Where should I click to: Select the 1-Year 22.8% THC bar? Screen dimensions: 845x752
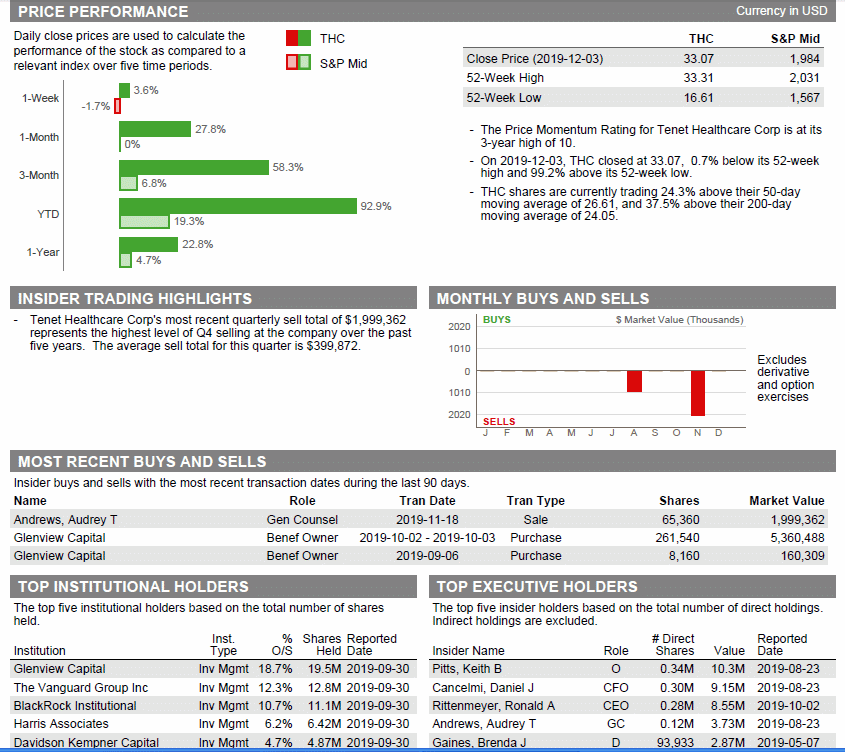(148, 244)
